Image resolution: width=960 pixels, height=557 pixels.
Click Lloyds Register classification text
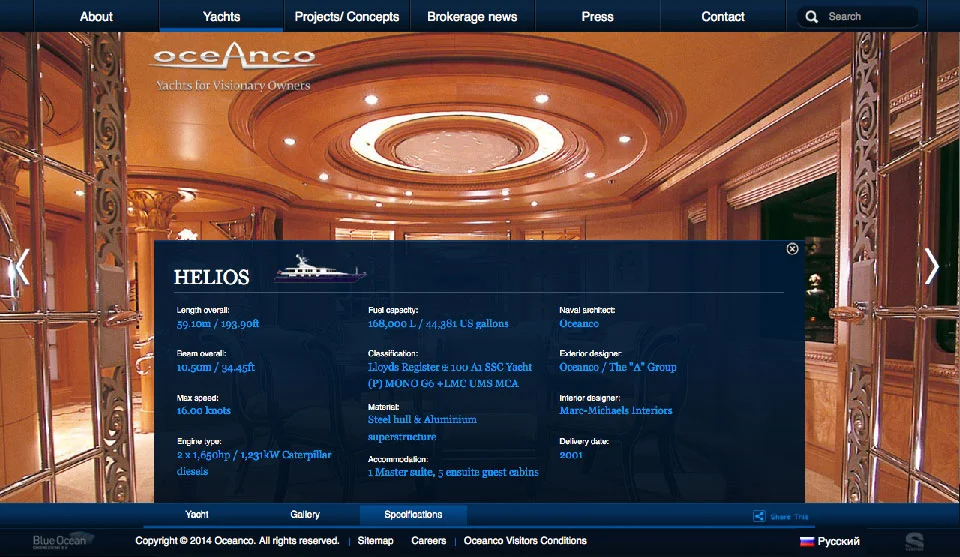click(x=449, y=375)
